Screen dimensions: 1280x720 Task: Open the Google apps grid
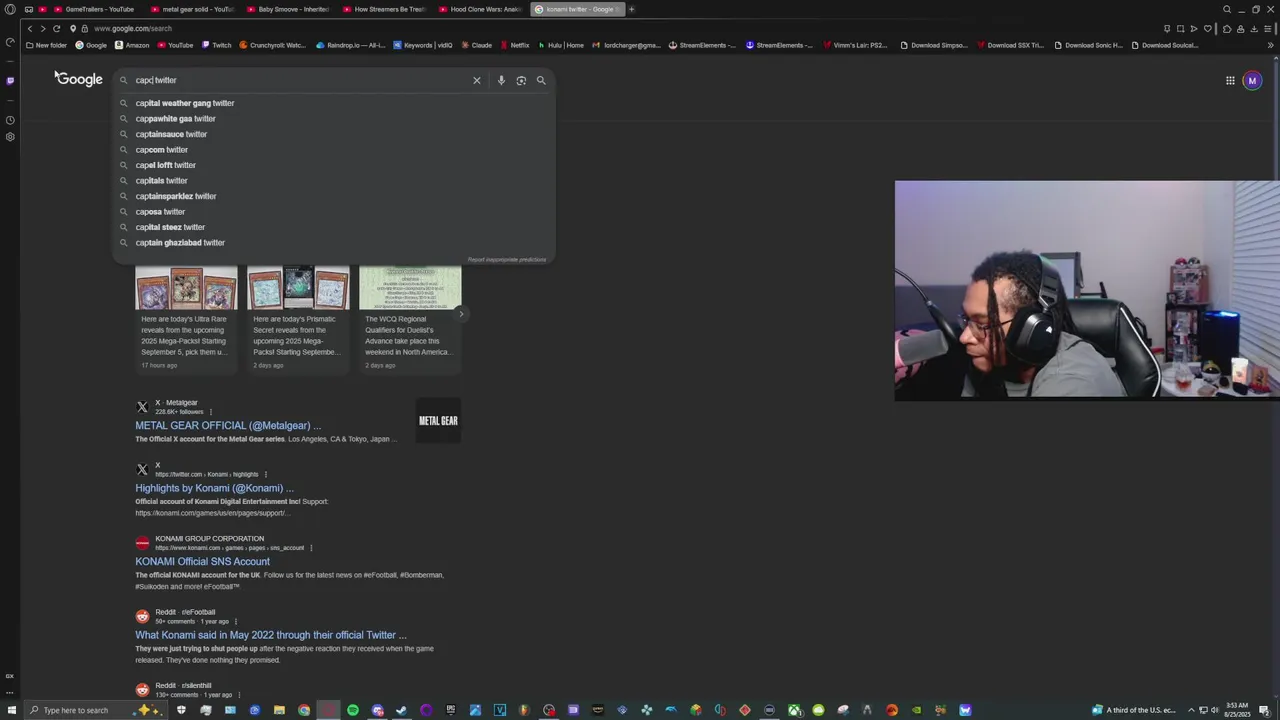click(x=1230, y=81)
